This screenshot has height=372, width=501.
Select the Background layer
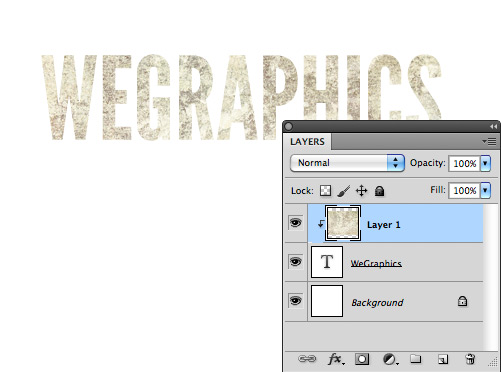pos(384,302)
